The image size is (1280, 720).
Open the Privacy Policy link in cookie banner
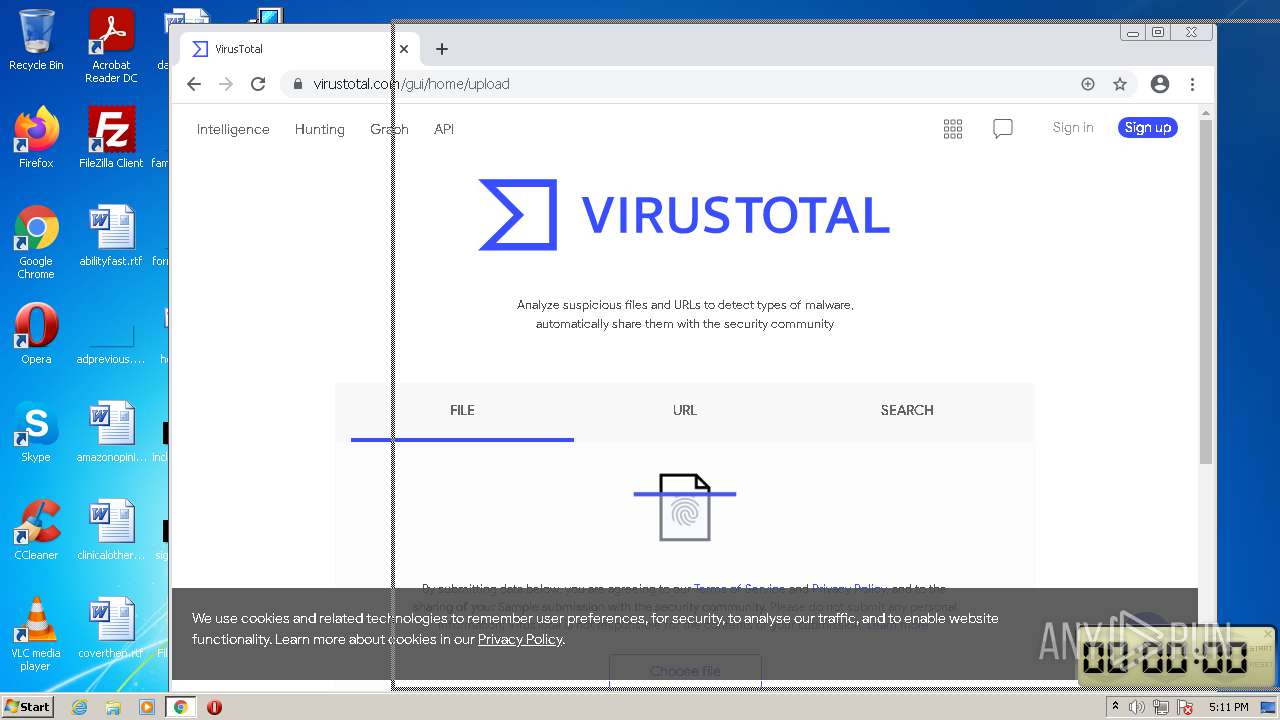tap(520, 639)
